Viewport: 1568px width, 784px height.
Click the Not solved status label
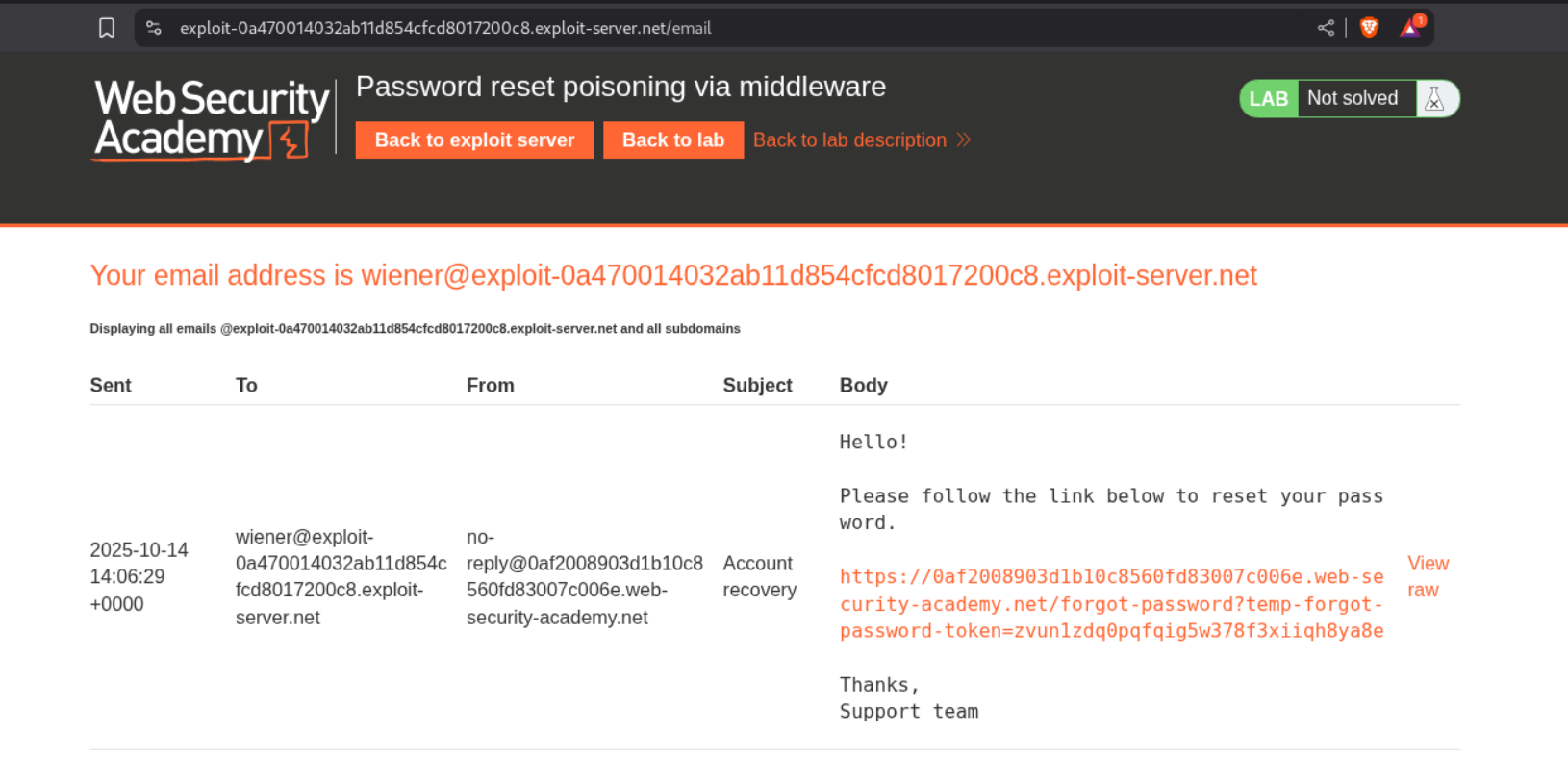tap(1353, 98)
